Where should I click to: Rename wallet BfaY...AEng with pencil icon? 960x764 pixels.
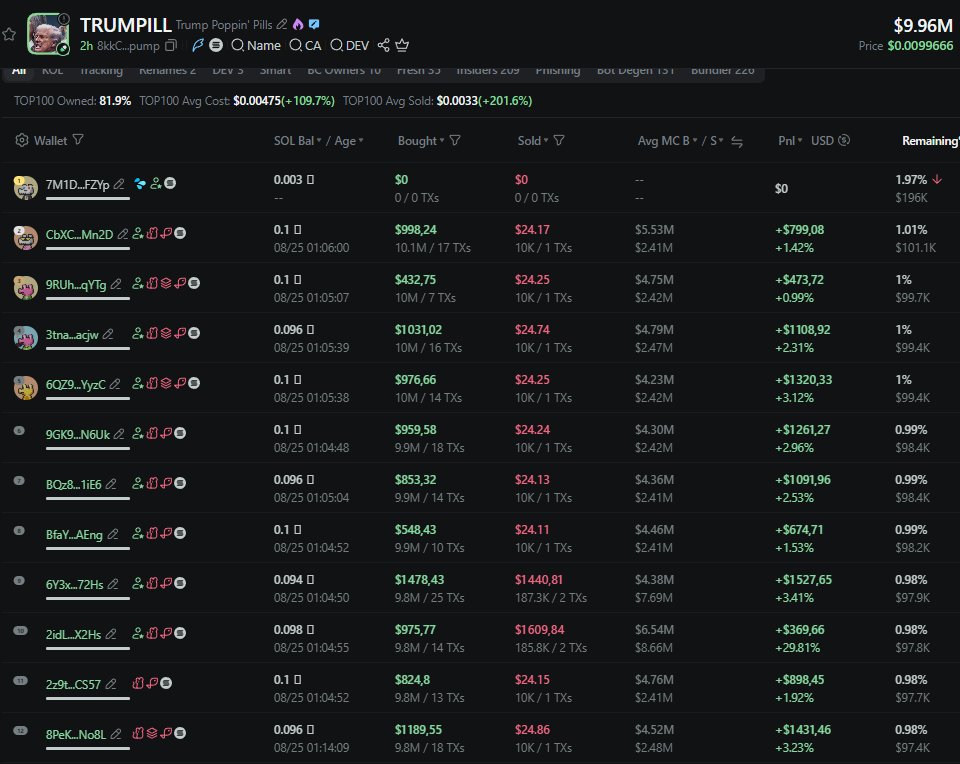113,534
